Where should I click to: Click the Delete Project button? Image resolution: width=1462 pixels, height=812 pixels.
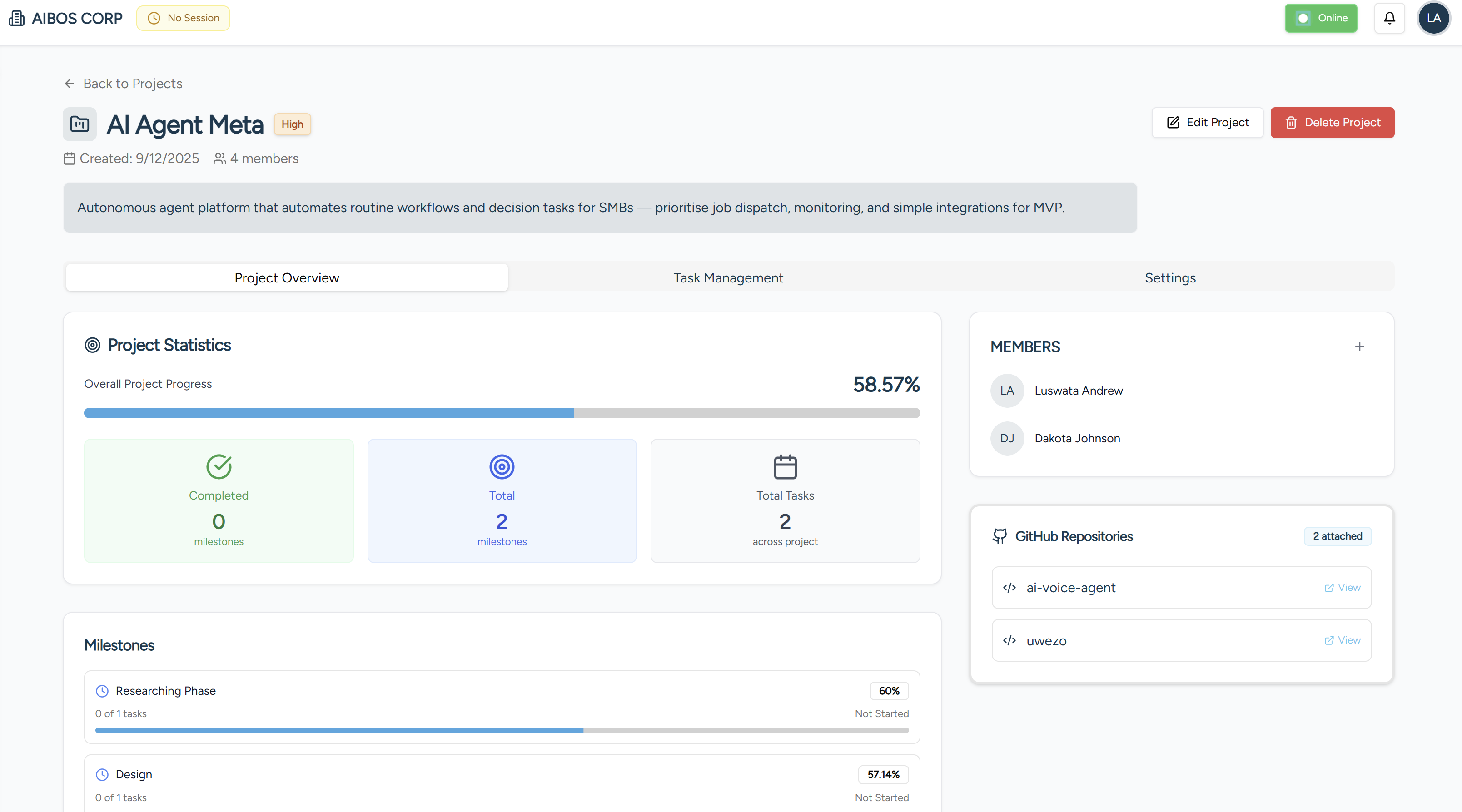pyautogui.click(x=1332, y=122)
